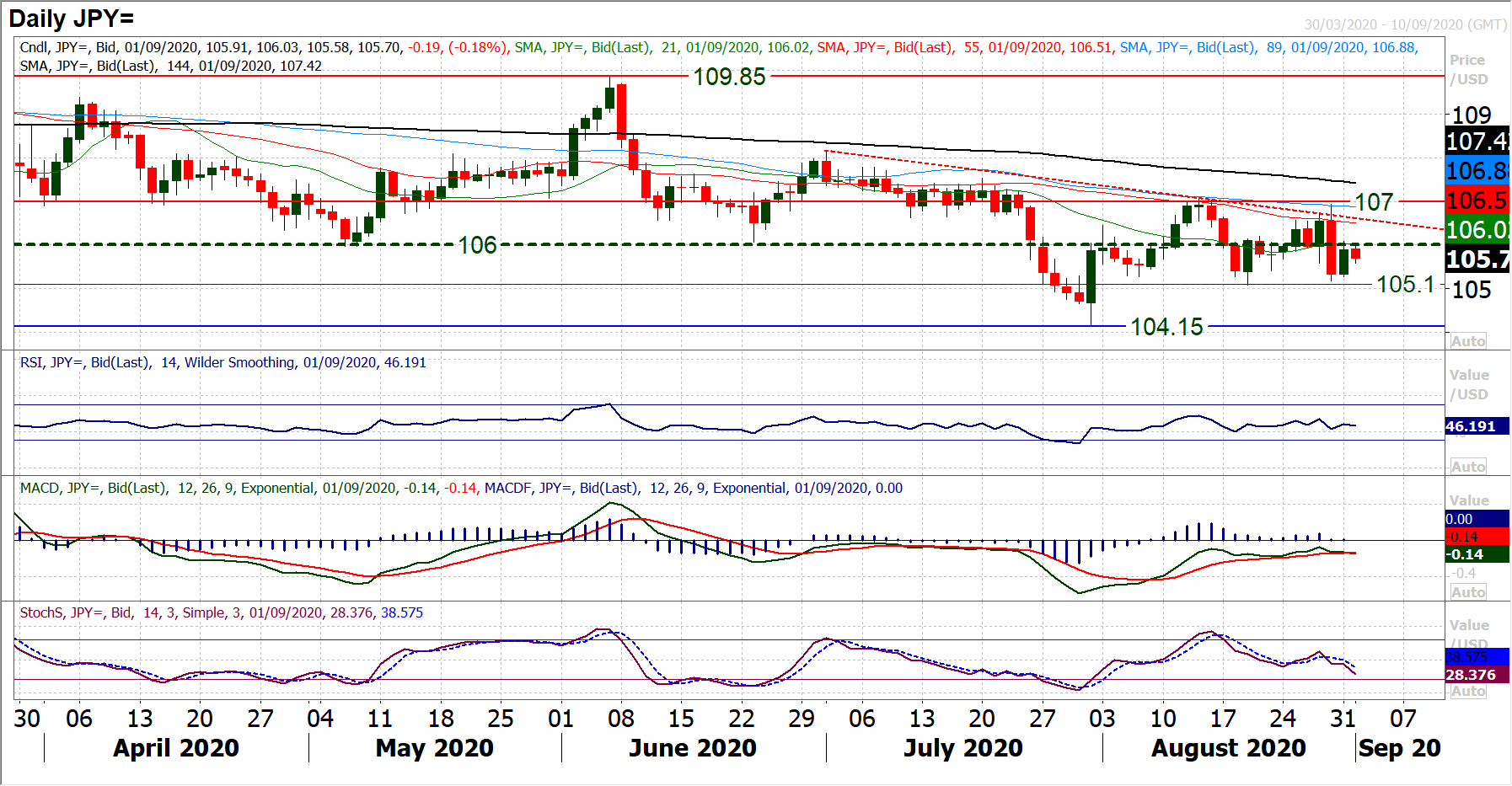Click the Price /USD axis title
Viewport: 1512px width, 786px height.
click(x=1469, y=70)
